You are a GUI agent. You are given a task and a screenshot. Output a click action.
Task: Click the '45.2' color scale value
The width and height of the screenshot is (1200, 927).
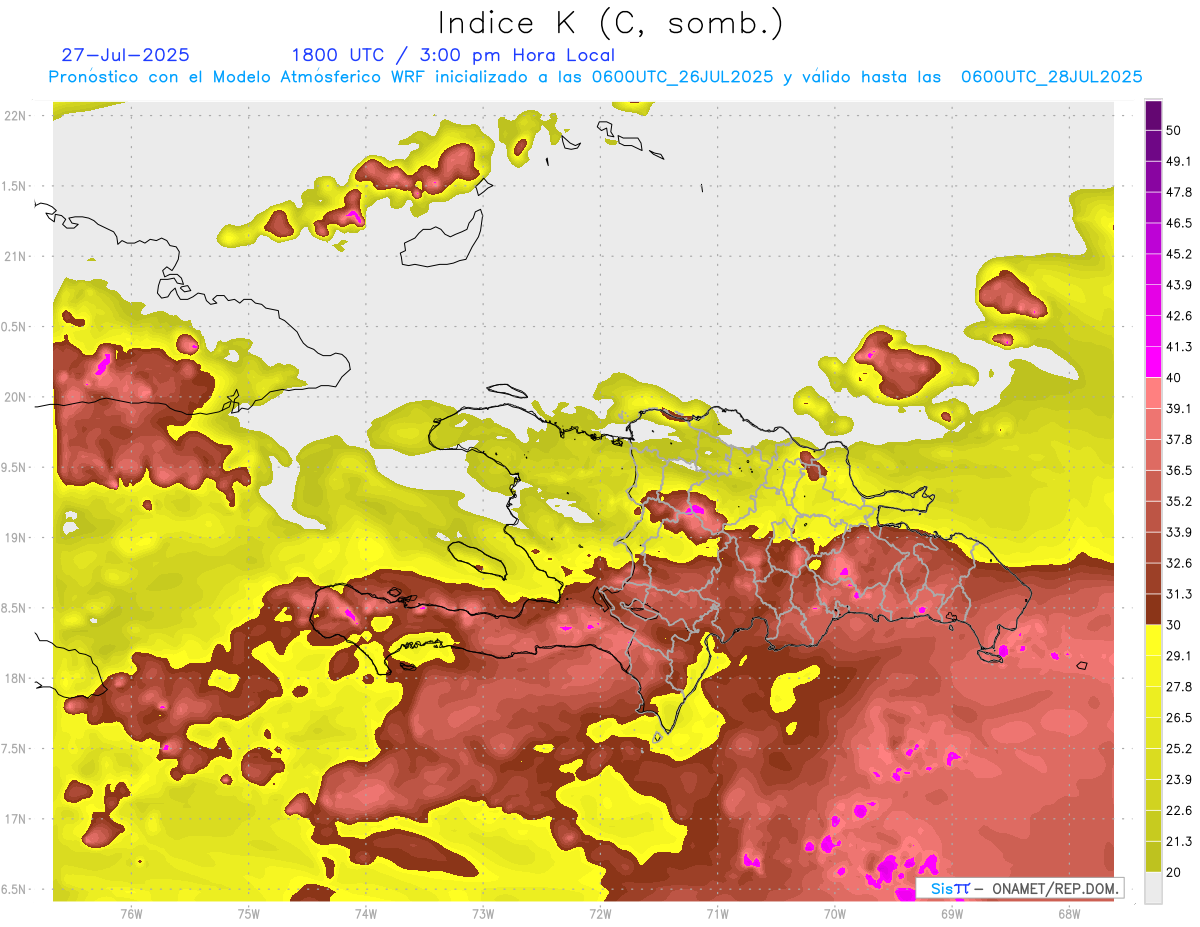coord(1179,254)
